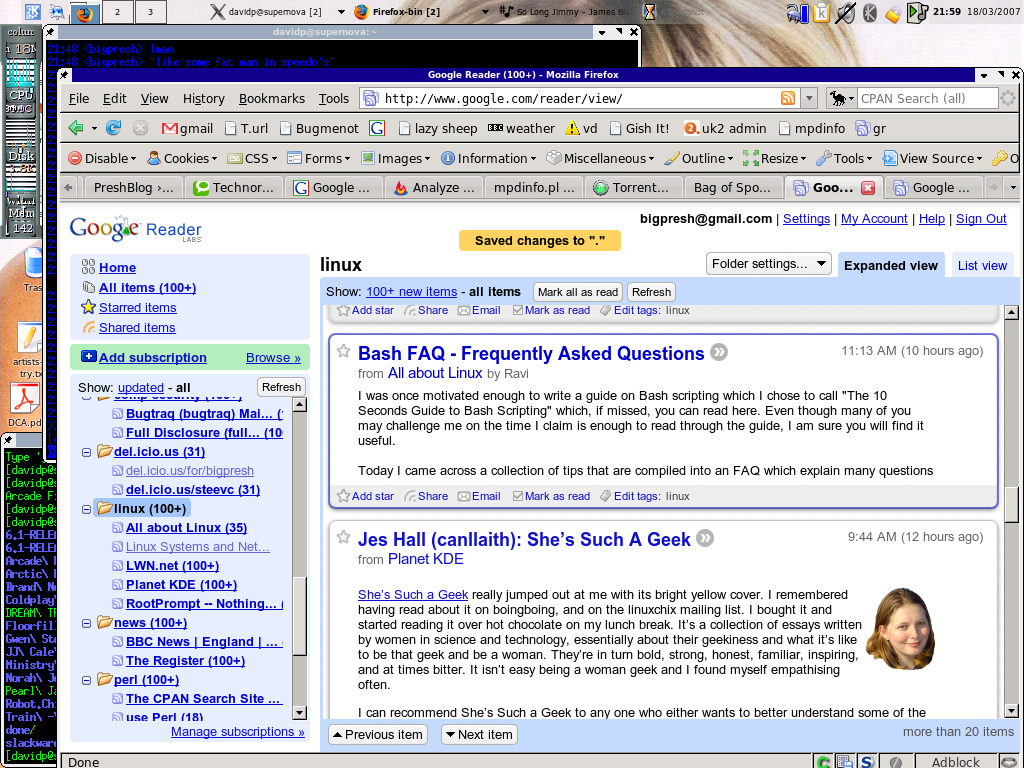Screen dimensions: 1024x768
Task: Open the Disable web developer dropdown
Action: click(103, 158)
